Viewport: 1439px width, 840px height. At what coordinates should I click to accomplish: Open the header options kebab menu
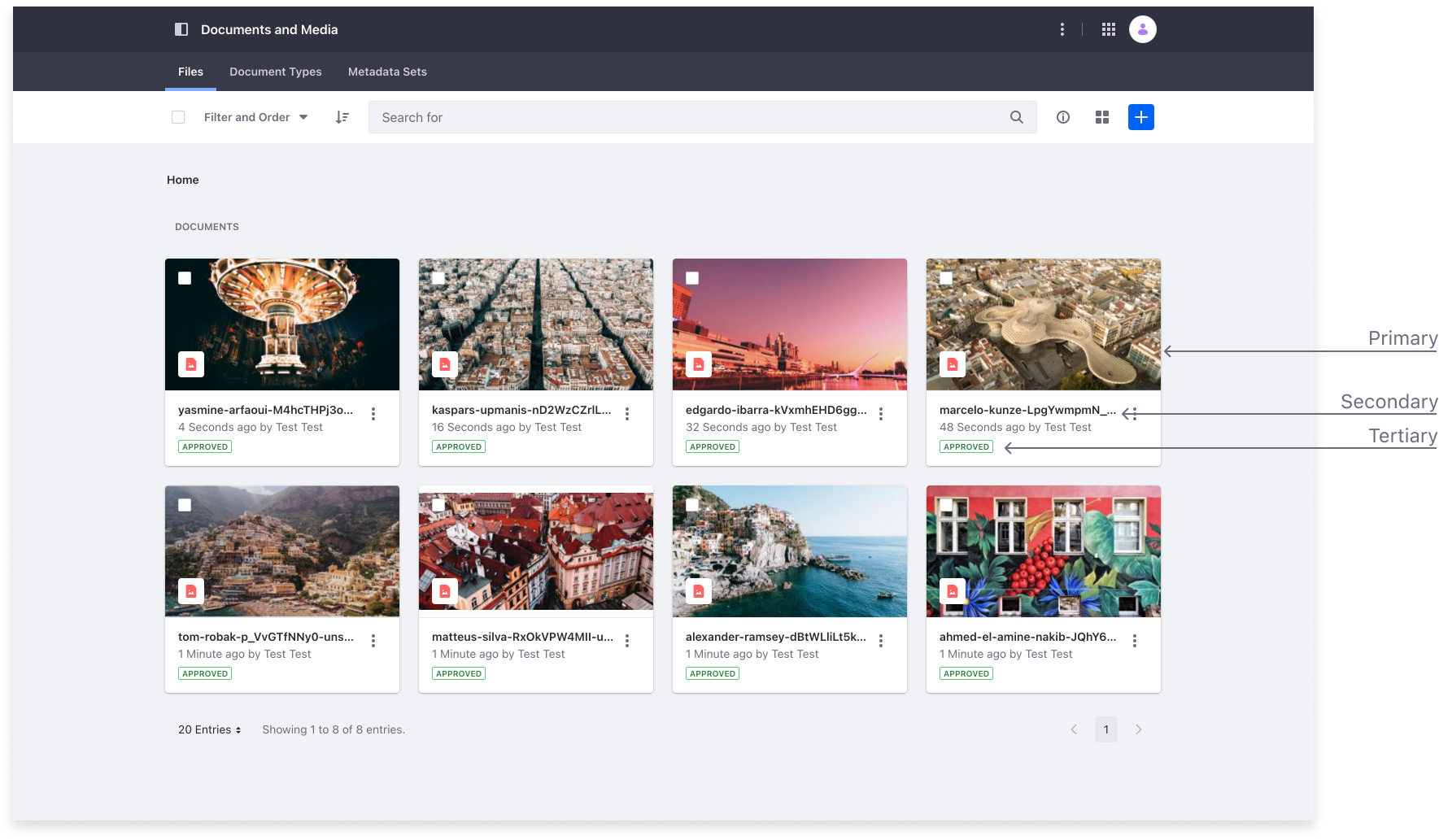pyautogui.click(x=1062, y=29)
